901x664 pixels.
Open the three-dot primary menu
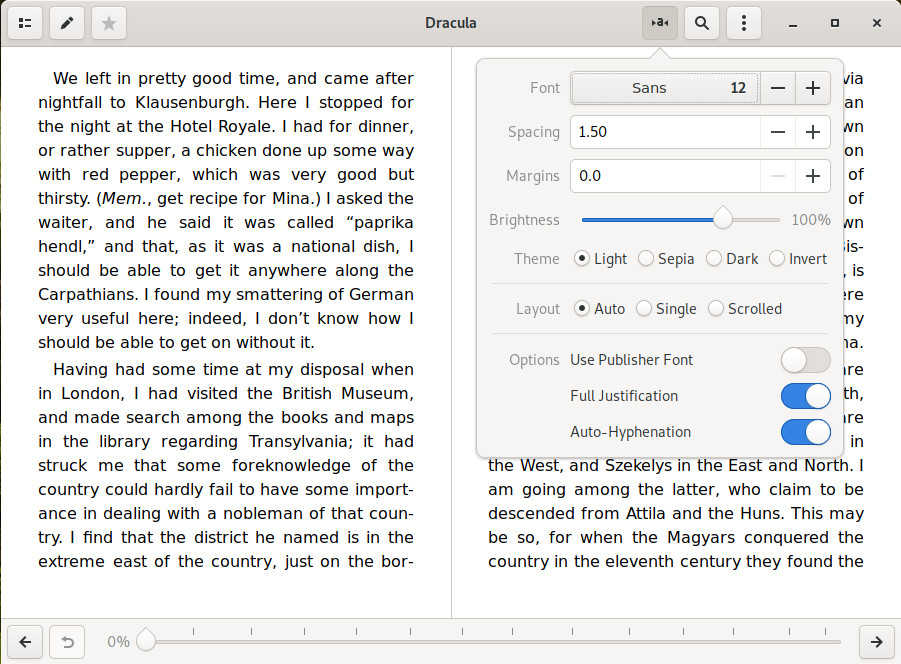pos(743,22)
